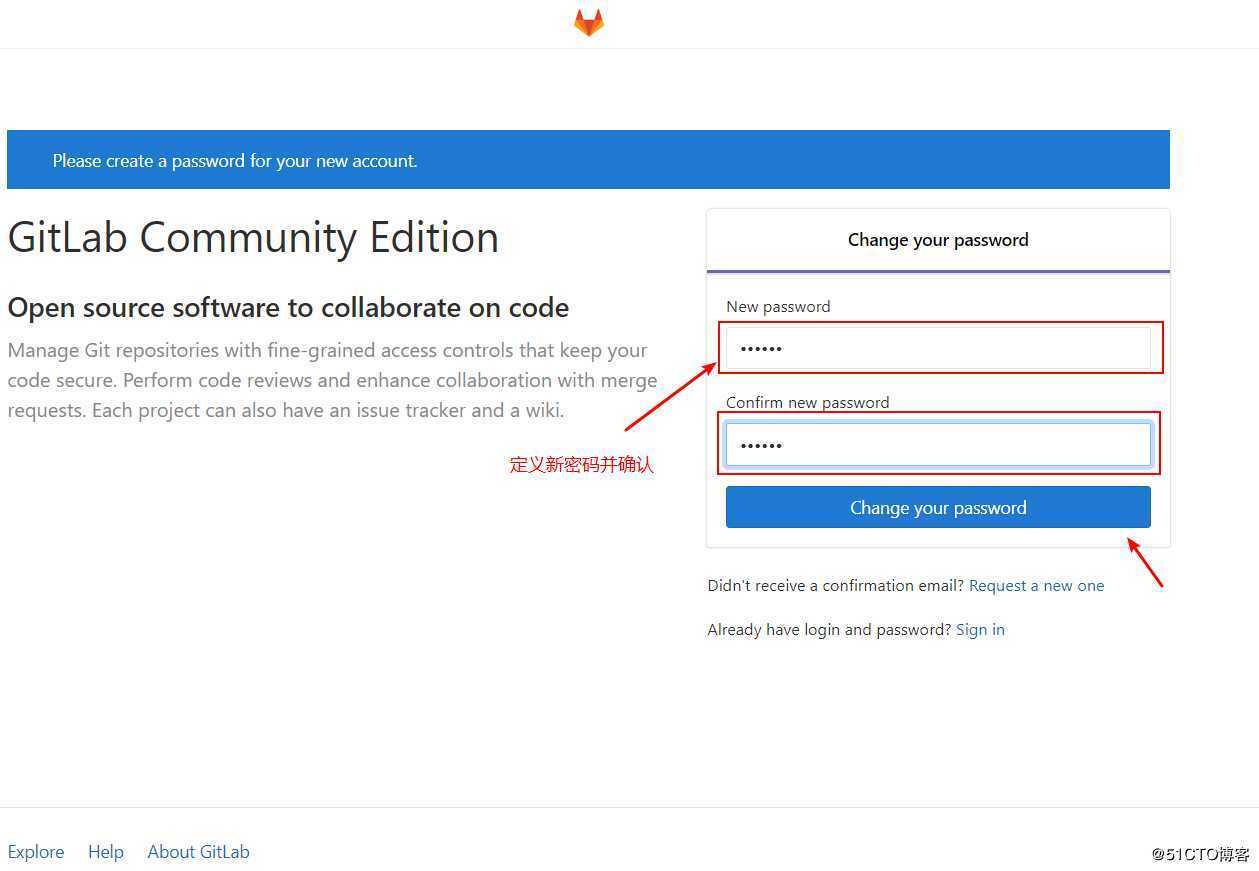1259x871 pixels.
Task: Click the 'New password' field label
Action: click(778, 307)
